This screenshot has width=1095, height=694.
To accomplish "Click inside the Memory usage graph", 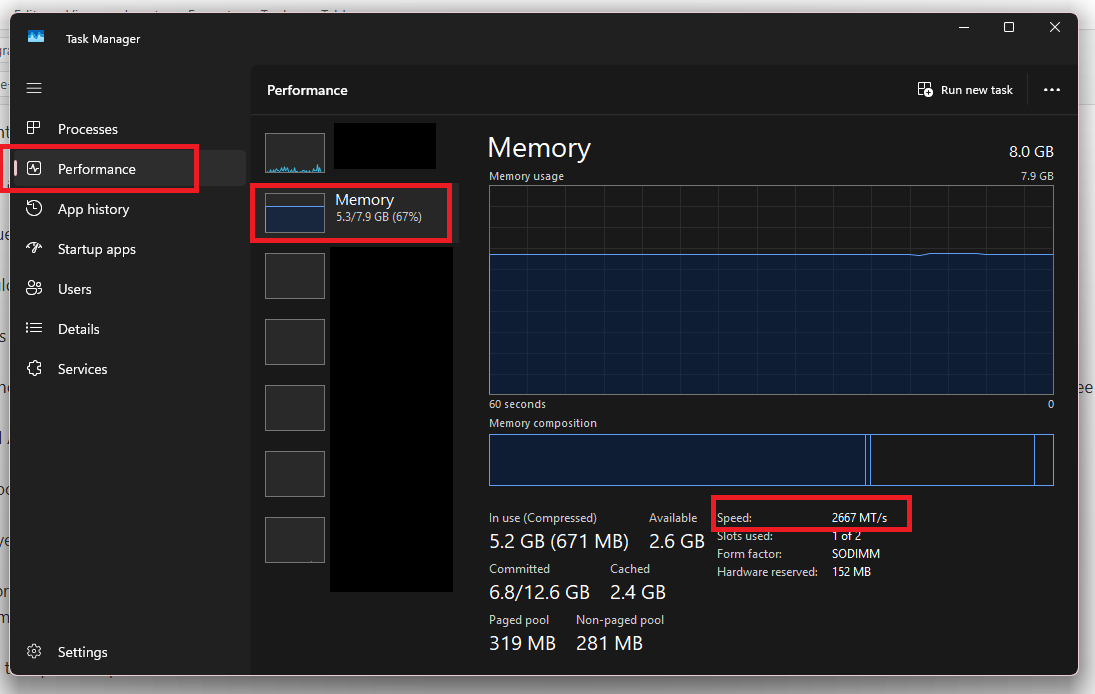I will [770, 290].
